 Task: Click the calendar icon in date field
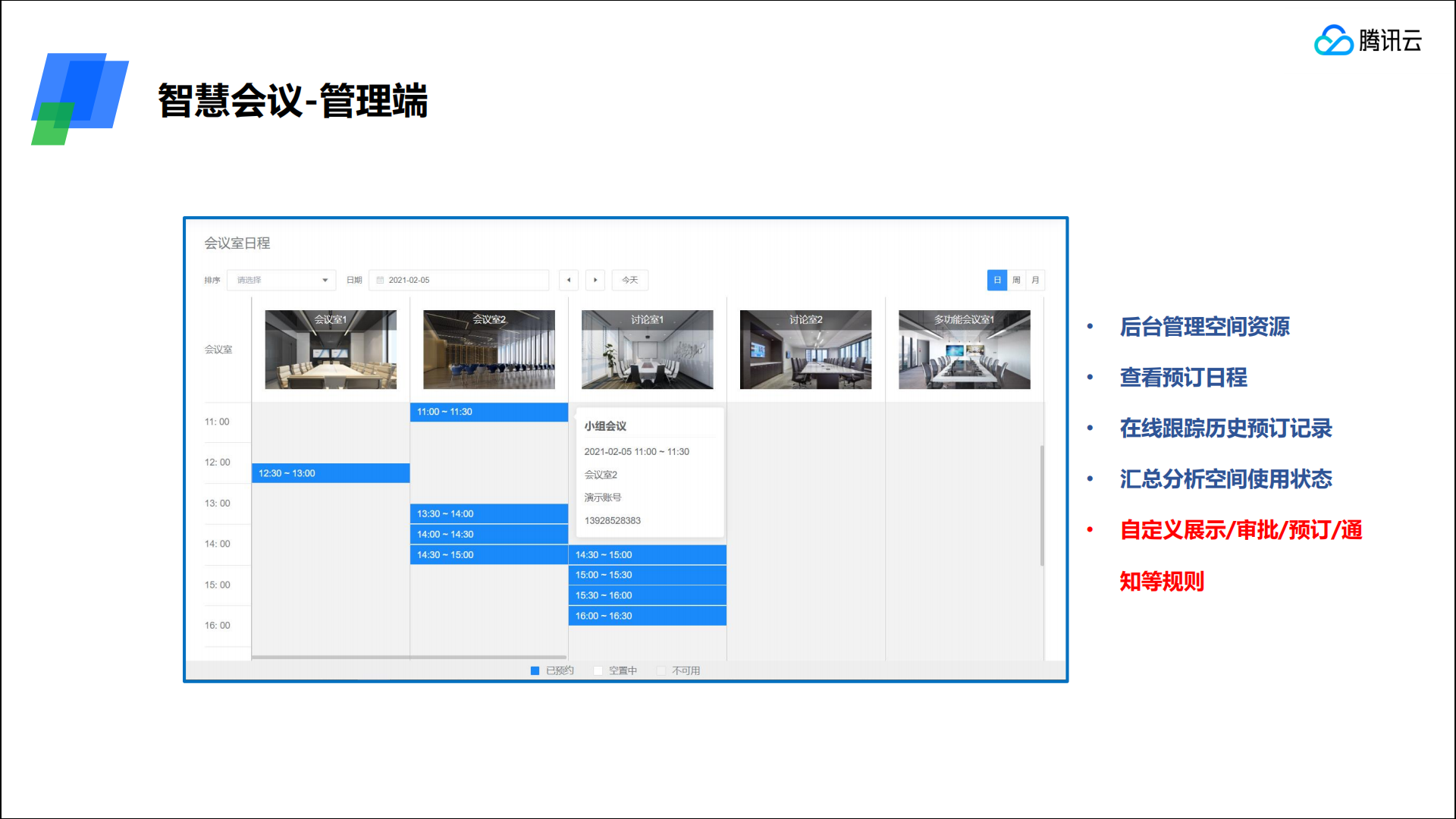(381, 280)
